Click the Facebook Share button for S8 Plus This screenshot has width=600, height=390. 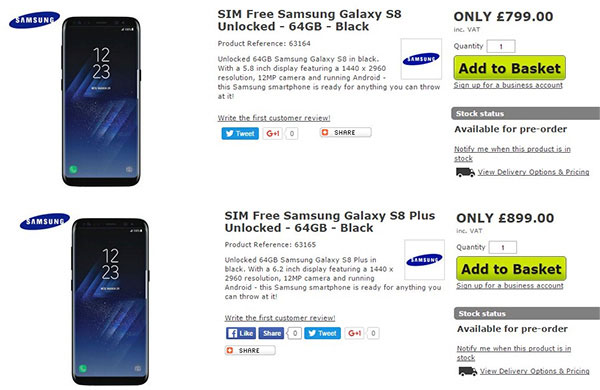click(x=271, y=333)
